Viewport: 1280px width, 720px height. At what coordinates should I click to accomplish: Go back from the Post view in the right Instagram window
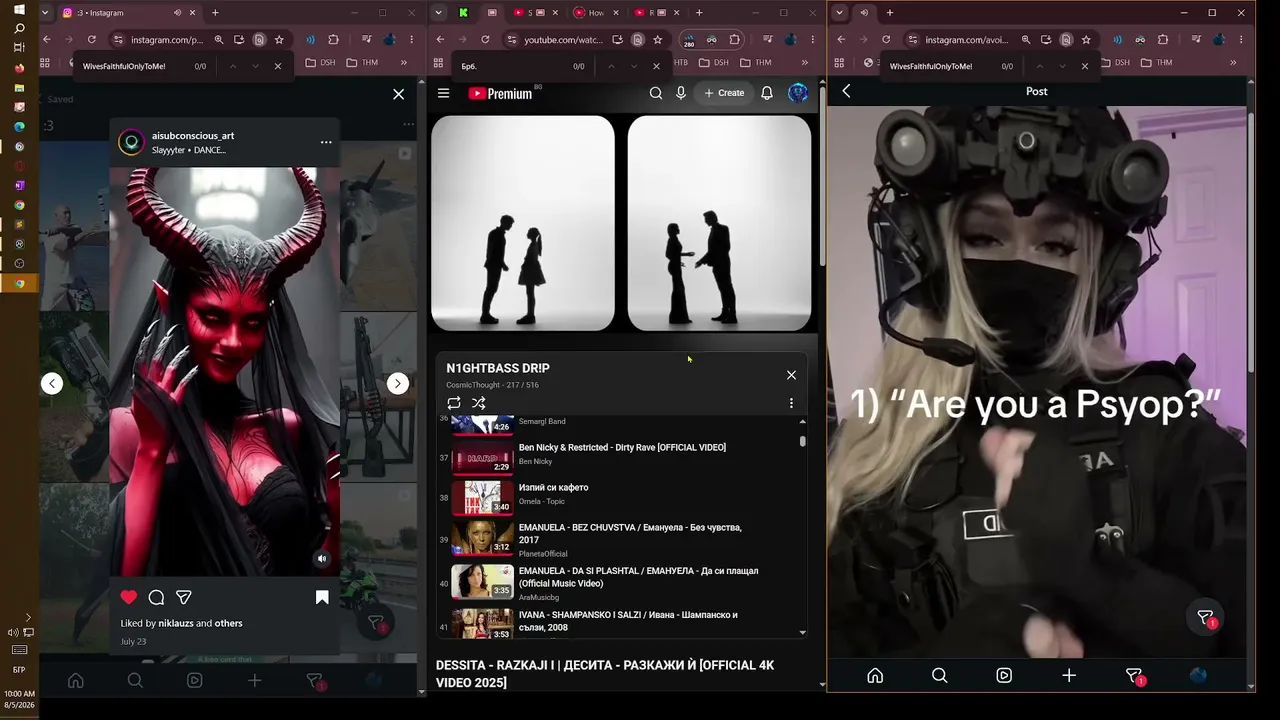point(846,91)
